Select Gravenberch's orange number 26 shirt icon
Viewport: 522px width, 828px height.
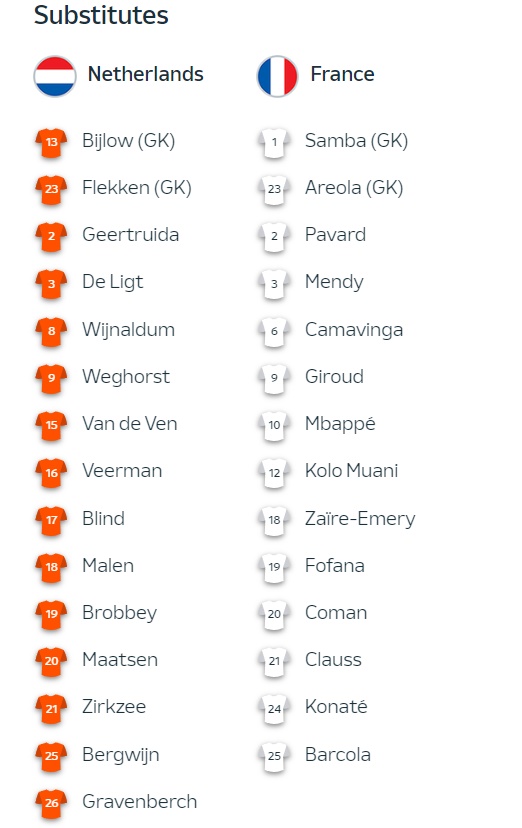point(51,804)
